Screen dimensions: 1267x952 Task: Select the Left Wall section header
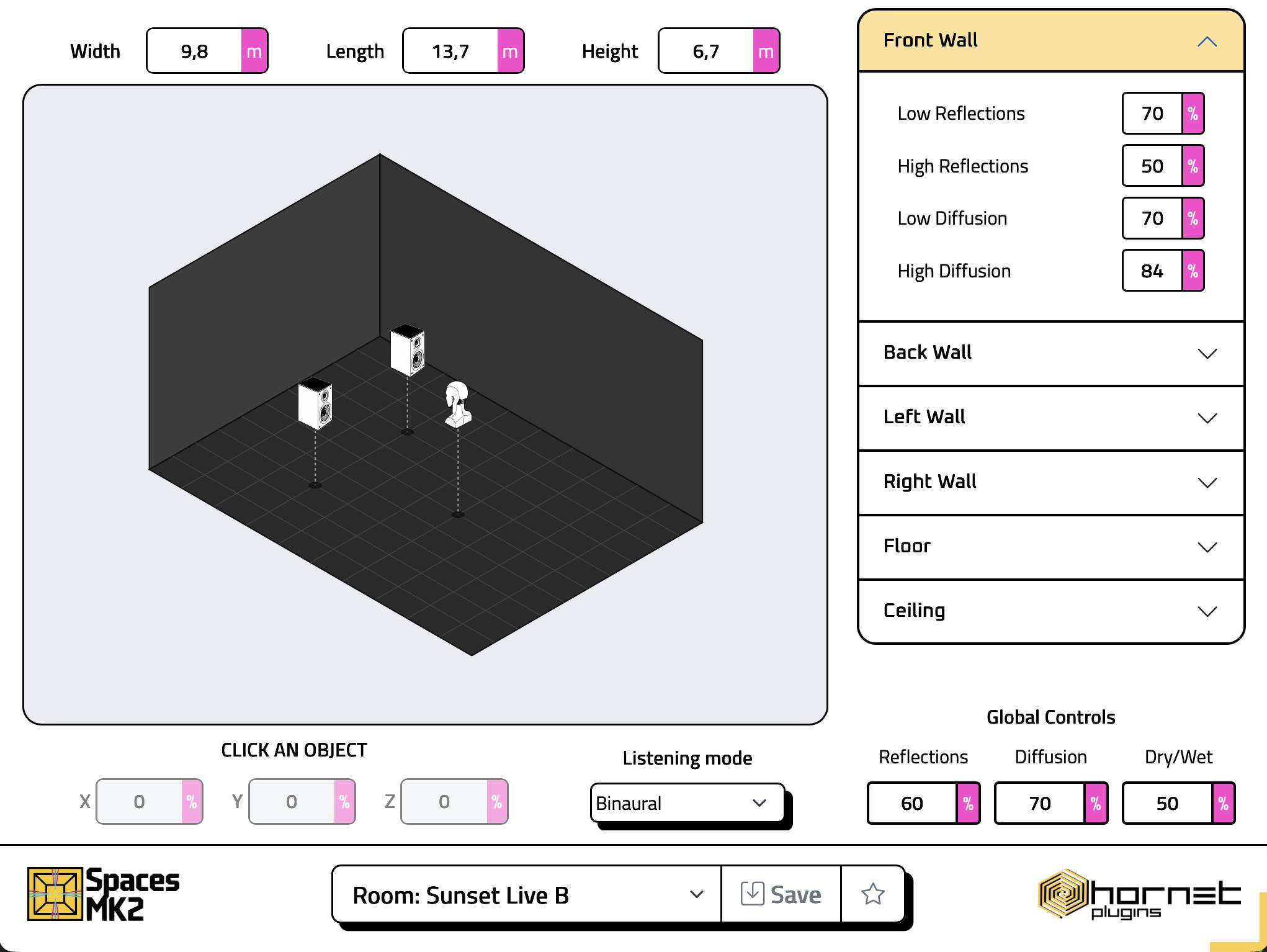(1050, 417)
